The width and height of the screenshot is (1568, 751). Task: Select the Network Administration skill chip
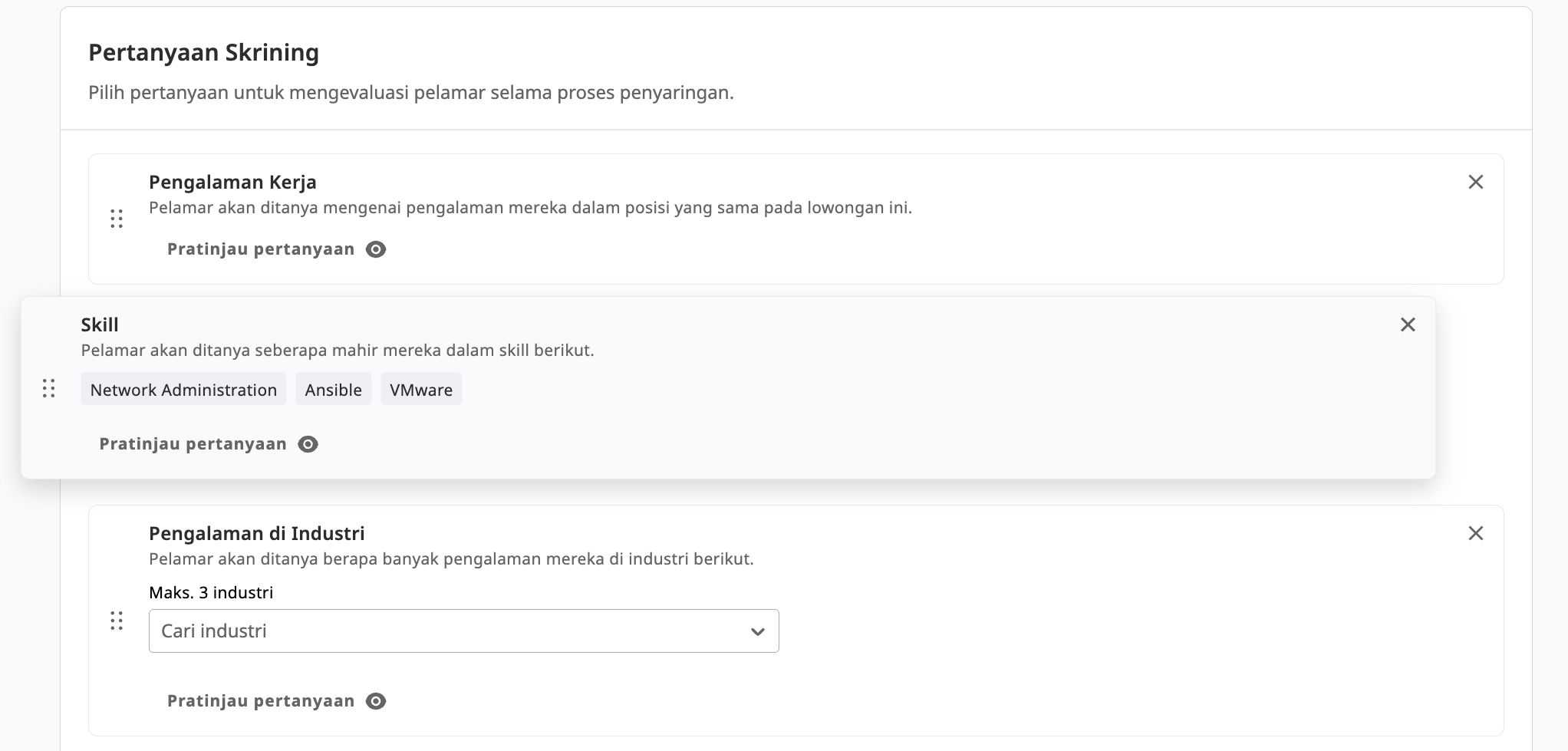coord(183,389)
